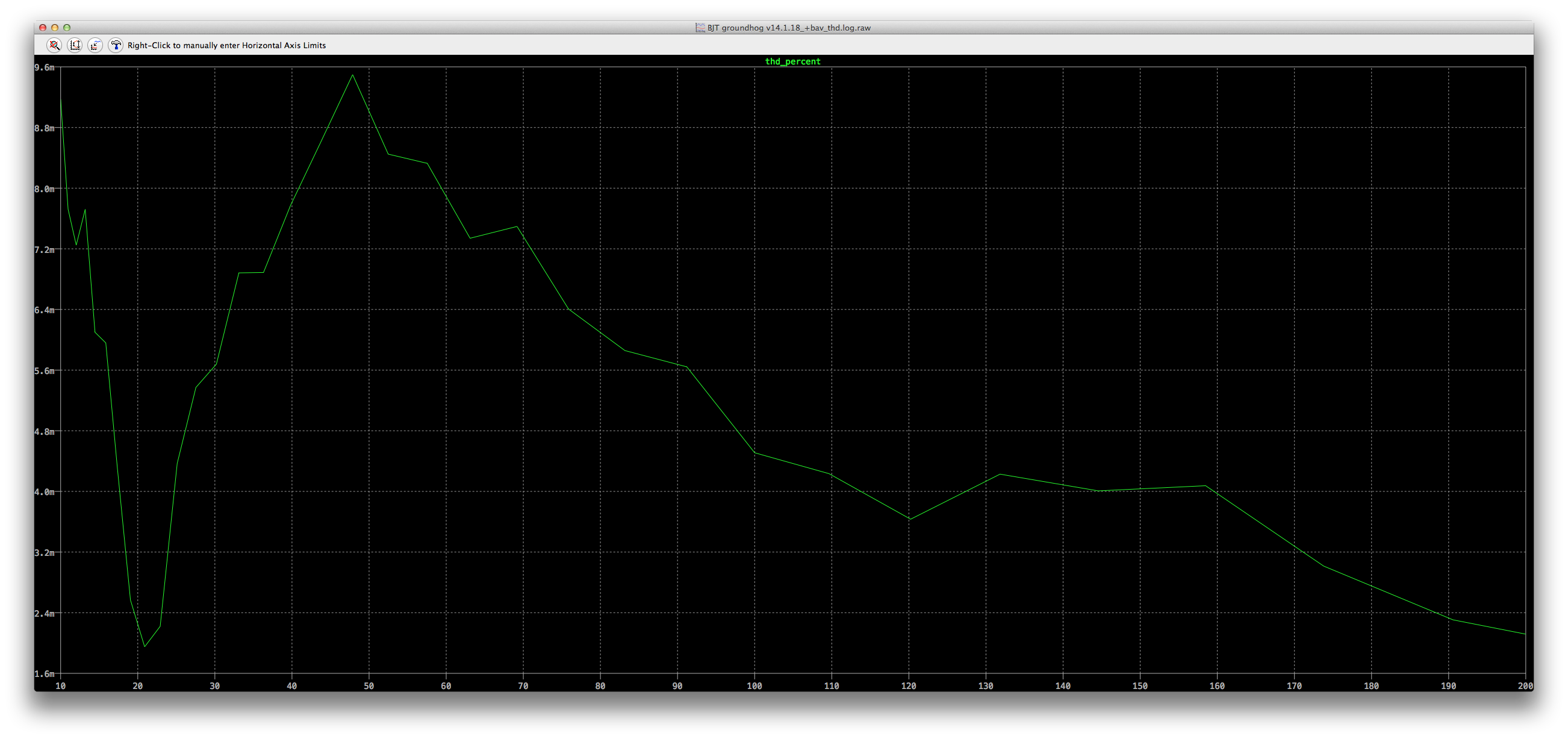Click the 9.6m vertical axis label

click(x=45, y=67)
